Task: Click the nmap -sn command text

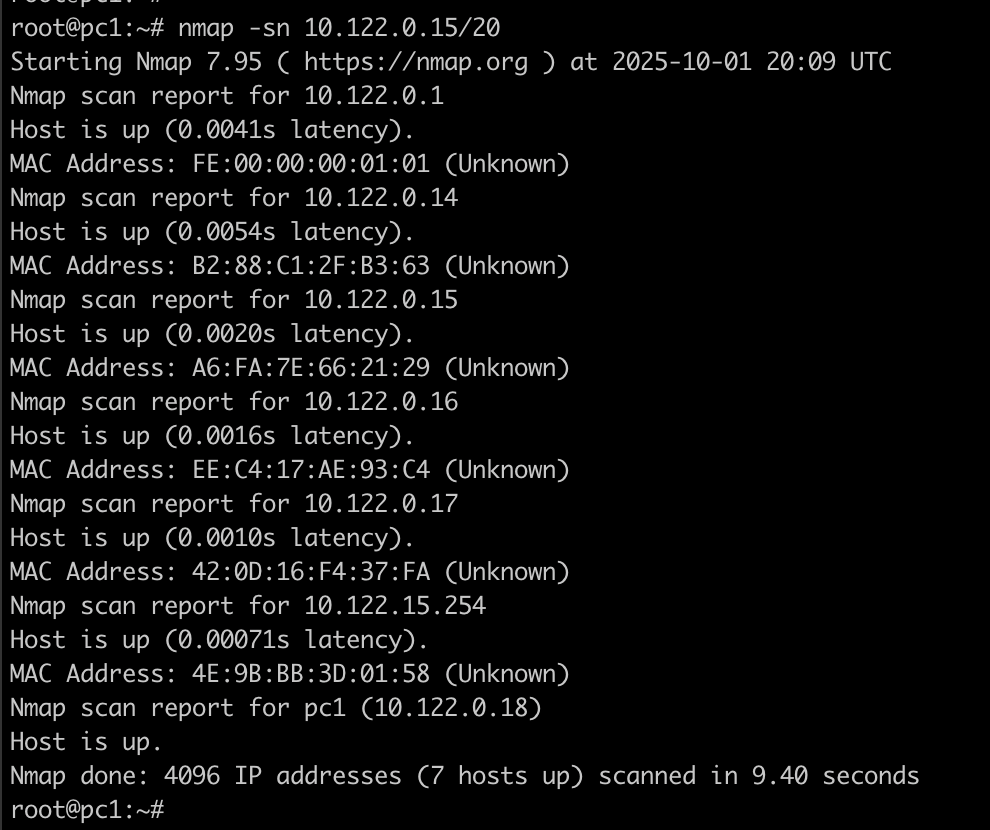Action: coord(339,28)
